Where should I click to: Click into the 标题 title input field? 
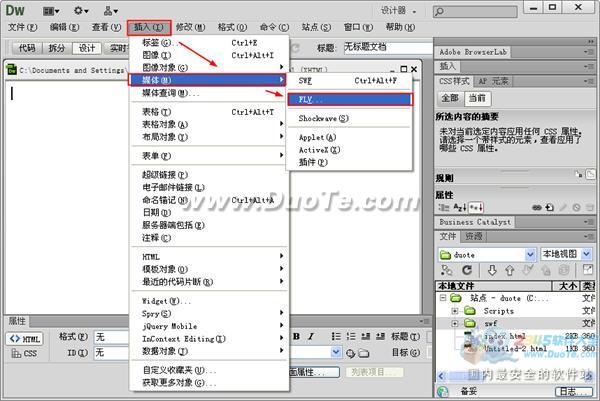click(x=388, y=47)
